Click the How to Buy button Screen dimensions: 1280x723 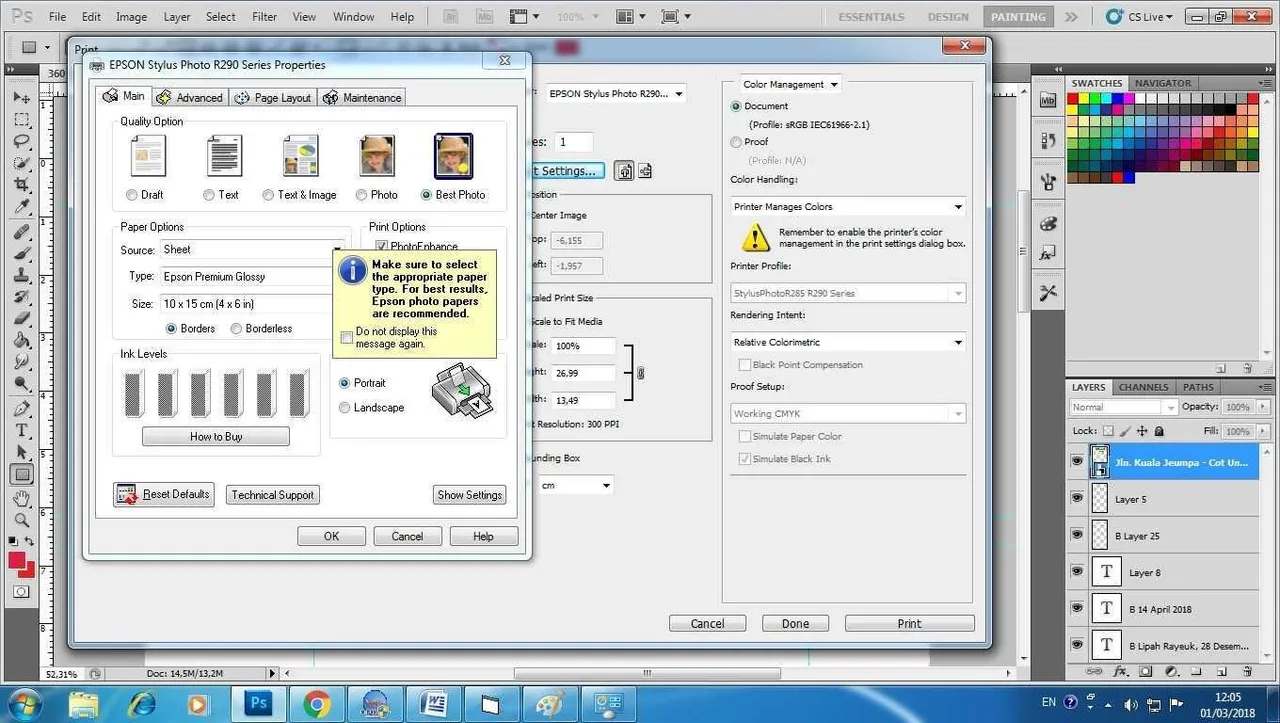pyautogui.click(x=216, y=436)
